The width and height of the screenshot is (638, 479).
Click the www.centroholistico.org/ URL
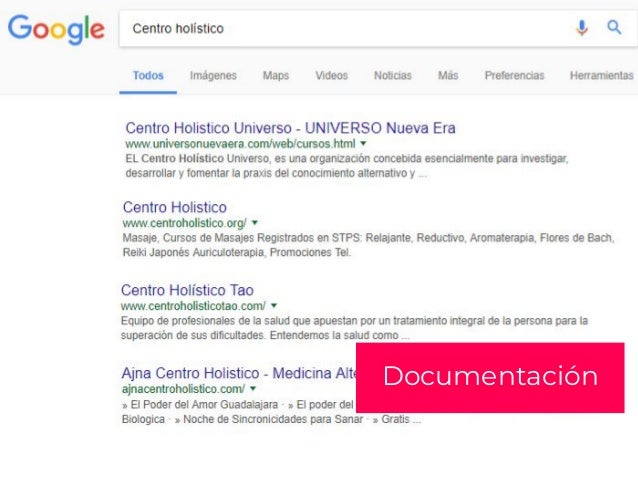pyautogui.click(x=184, y=223)
